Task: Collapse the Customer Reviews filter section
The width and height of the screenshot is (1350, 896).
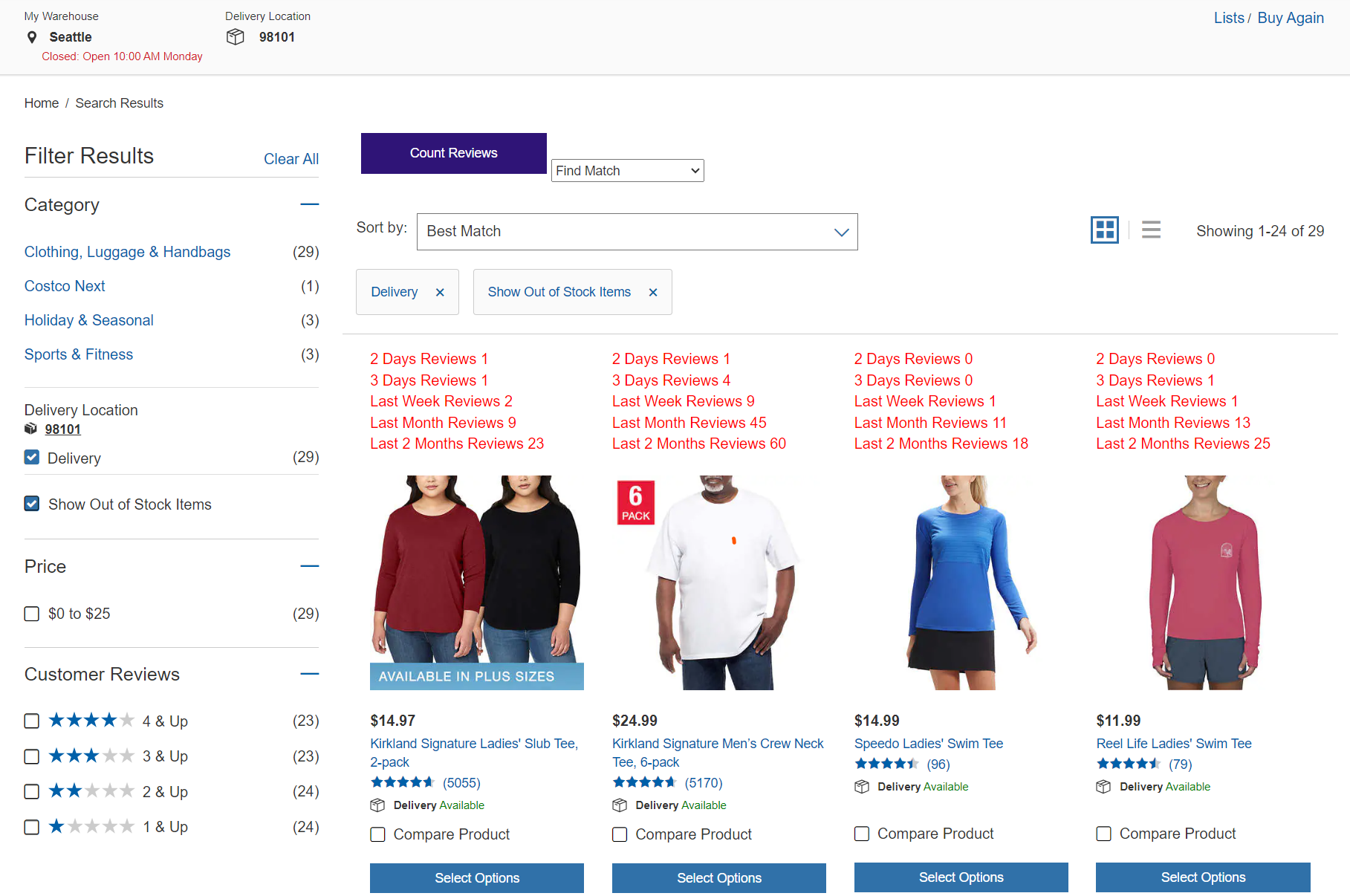Action: pos(310,674)
